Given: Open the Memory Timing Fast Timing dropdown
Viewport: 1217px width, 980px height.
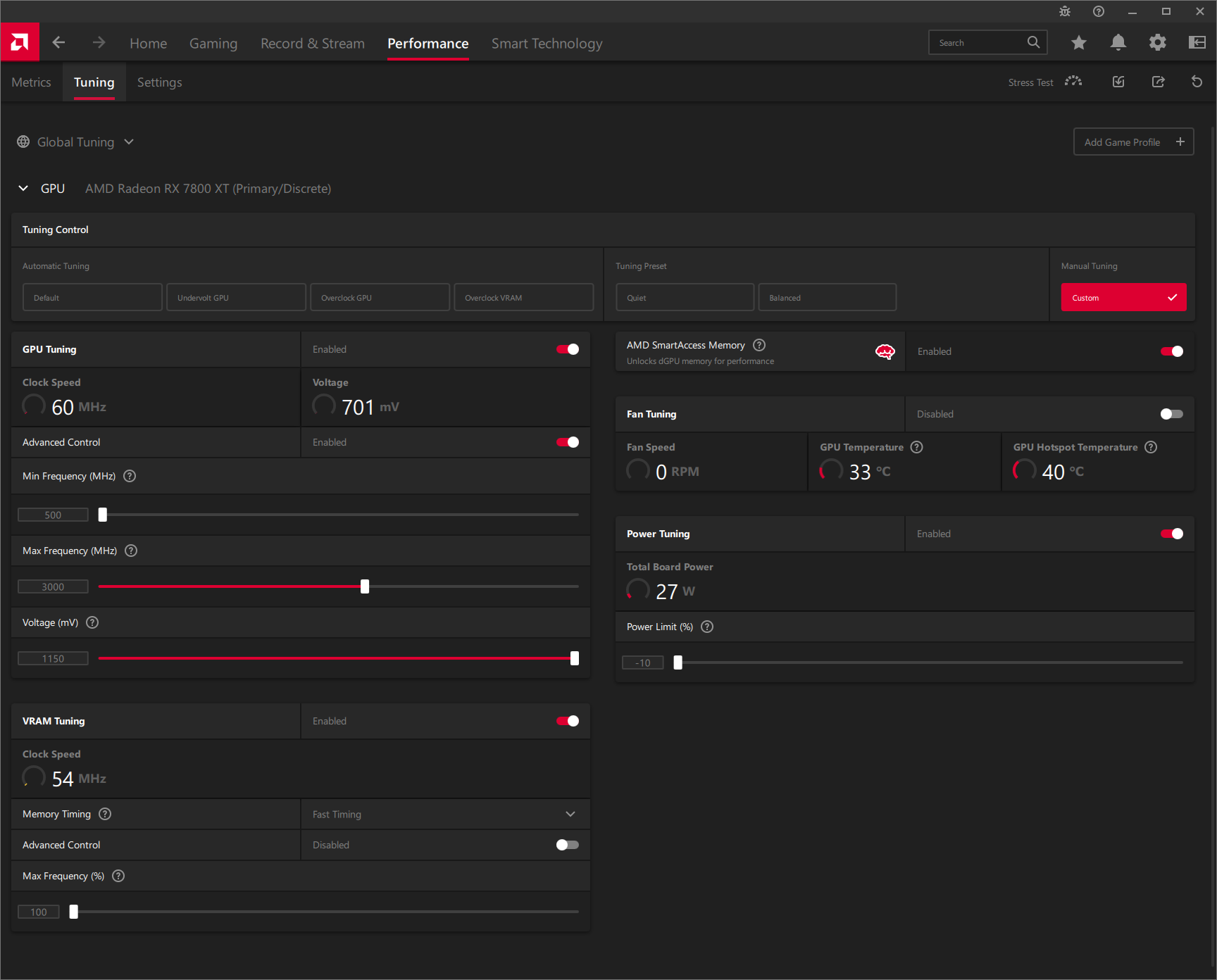Looking at the screenshot, I should point(445,814).
